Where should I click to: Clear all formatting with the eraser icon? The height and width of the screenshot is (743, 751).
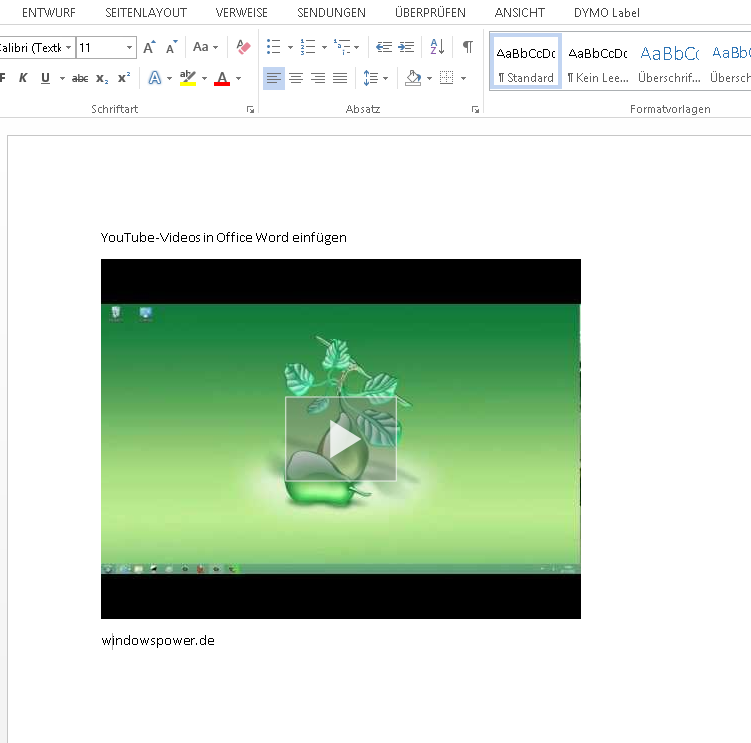click(x=243, y=47)
